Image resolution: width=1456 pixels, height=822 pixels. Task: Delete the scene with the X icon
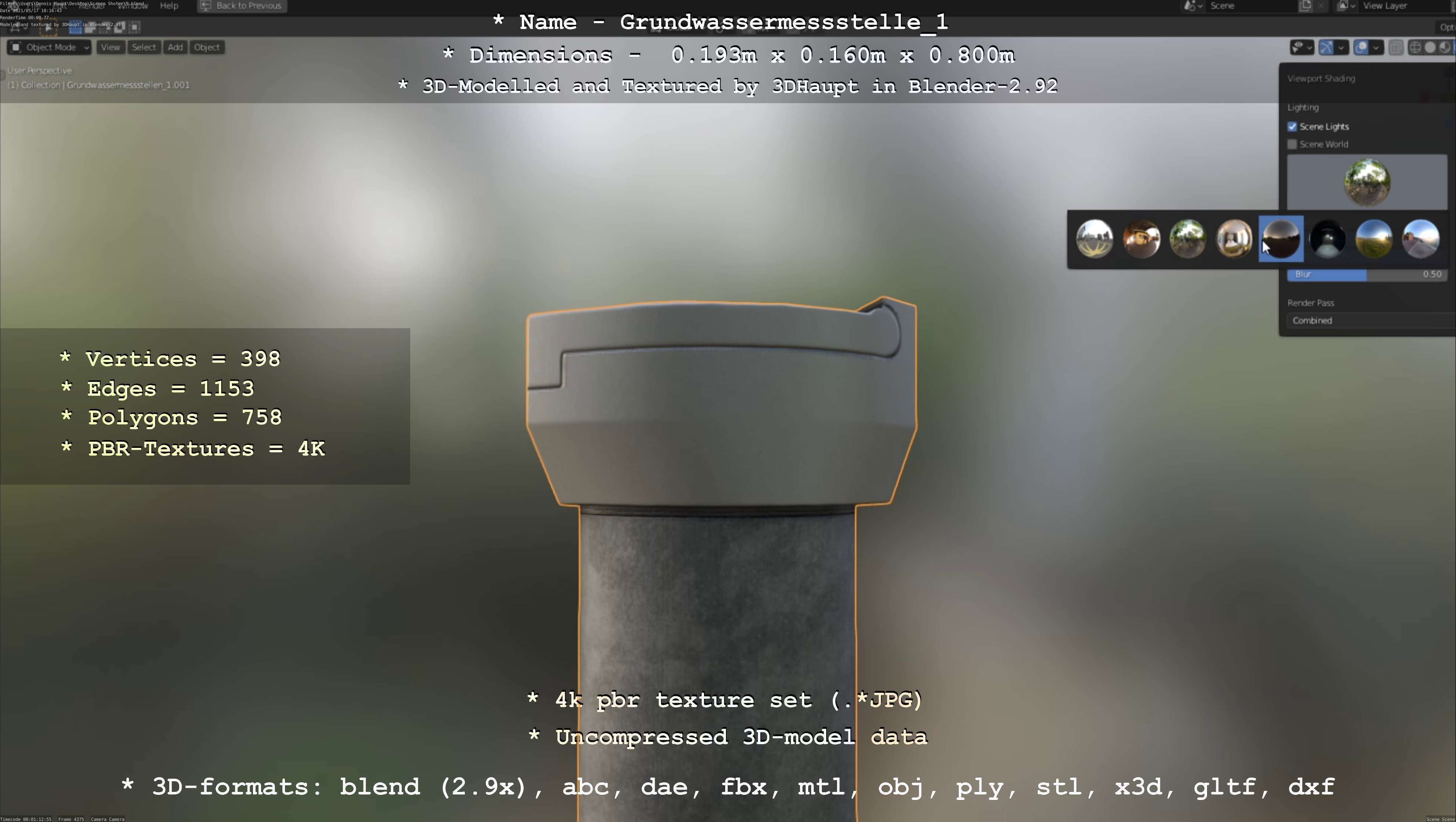[1320, 6]
